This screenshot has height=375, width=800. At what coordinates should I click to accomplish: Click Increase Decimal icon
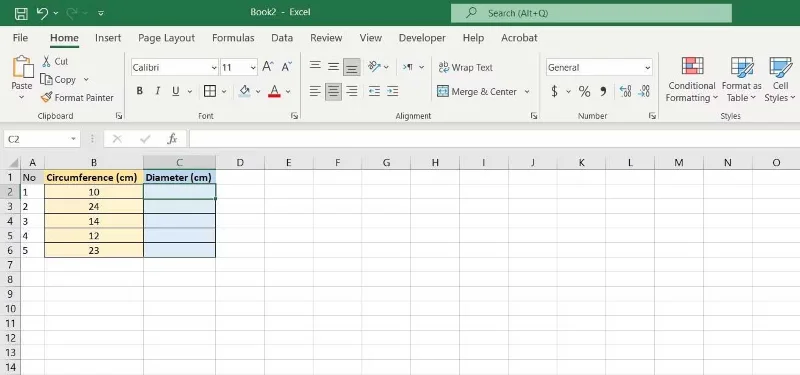tap(626, 91)
